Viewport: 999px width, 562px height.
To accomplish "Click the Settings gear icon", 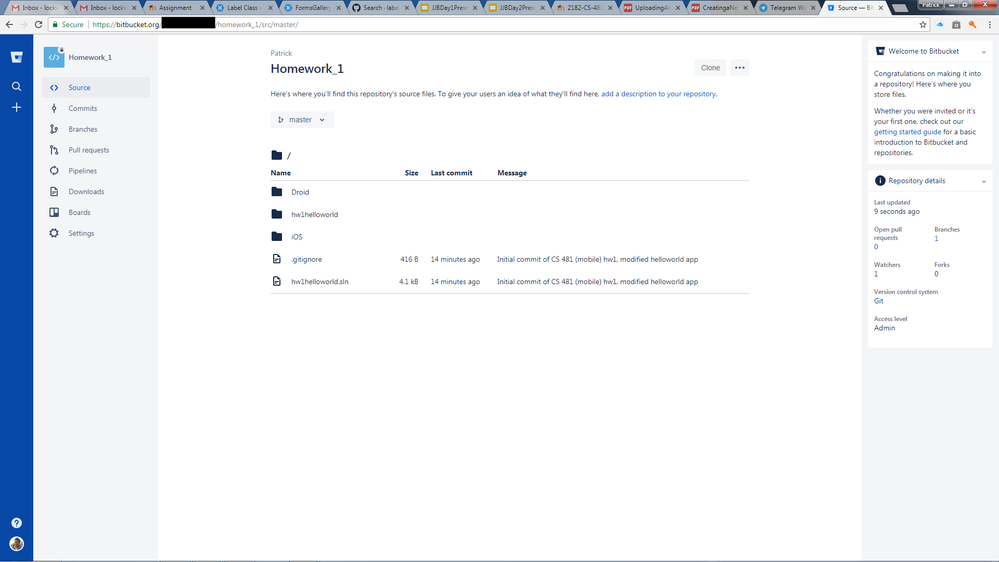I will [54, 233].
